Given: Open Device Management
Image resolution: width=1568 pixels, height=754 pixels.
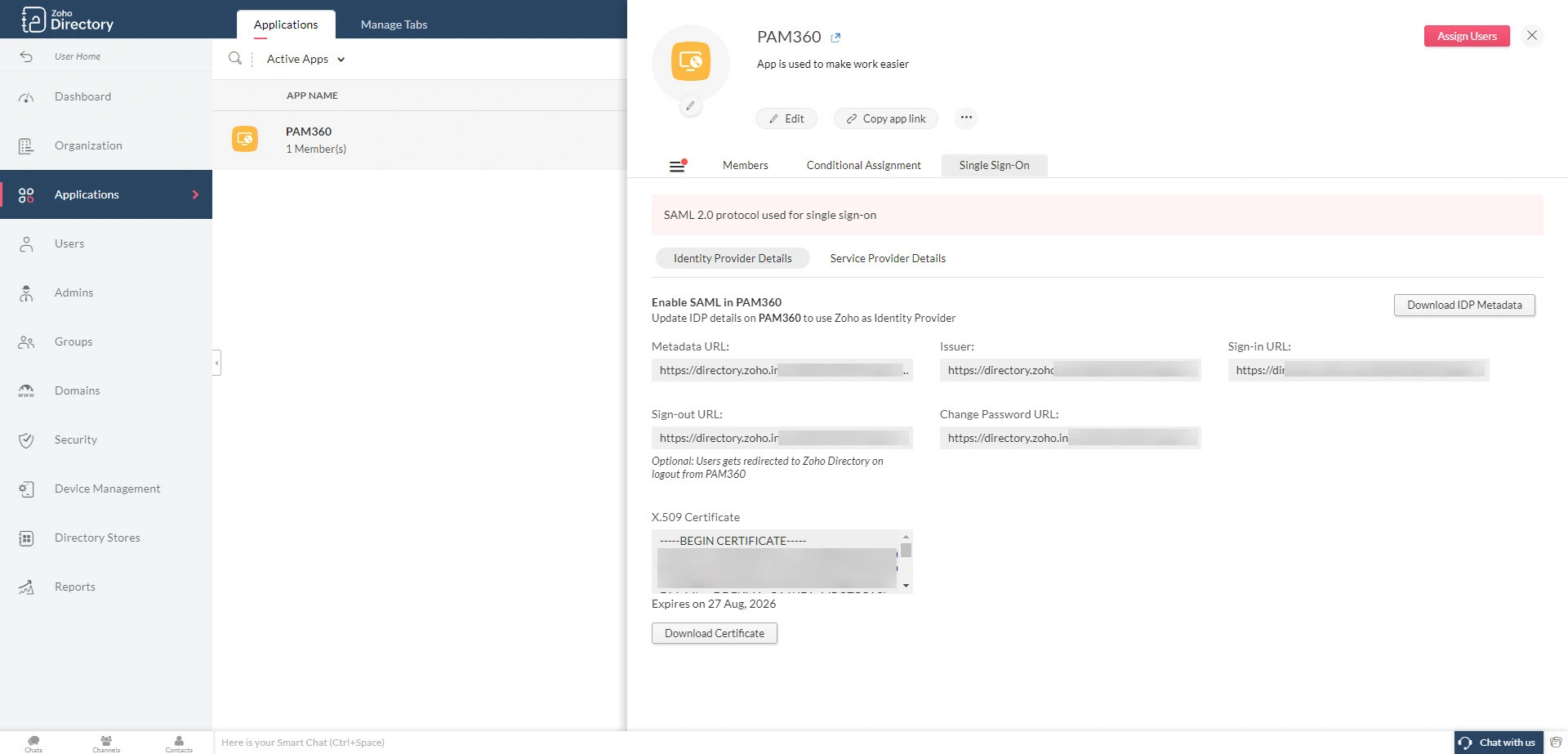Looking at the screenshot, I should click(107, 489).
